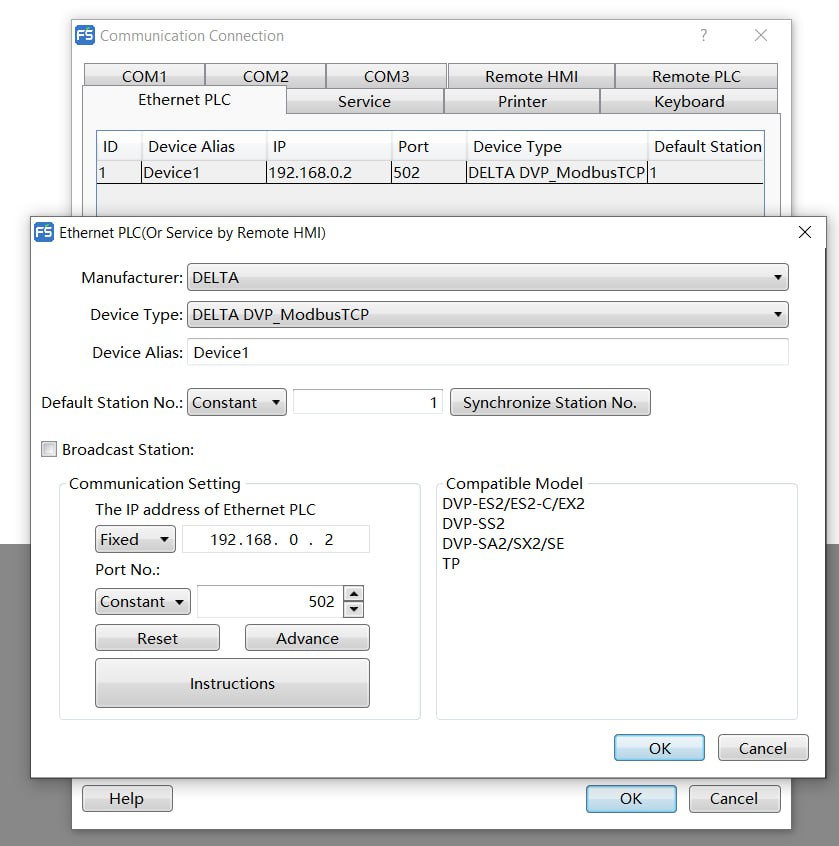
Task: Close the Ethernet PLC dialog
Action: coord(804,233)
